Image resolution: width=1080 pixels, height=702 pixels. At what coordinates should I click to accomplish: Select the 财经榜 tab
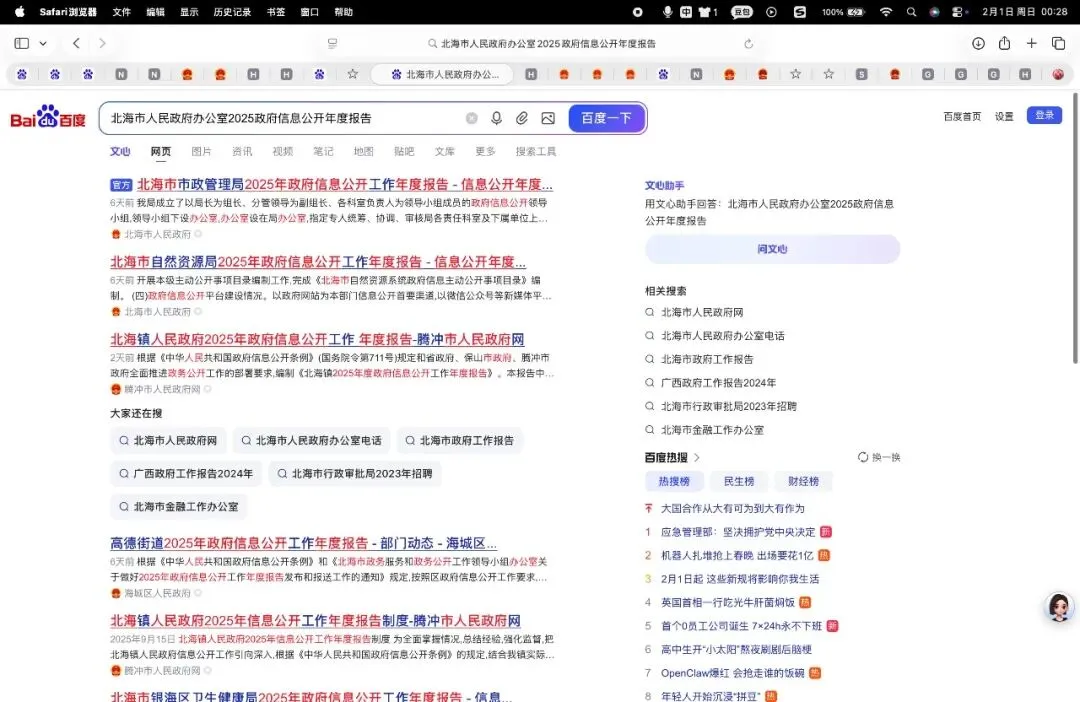(x=803, y=482)
